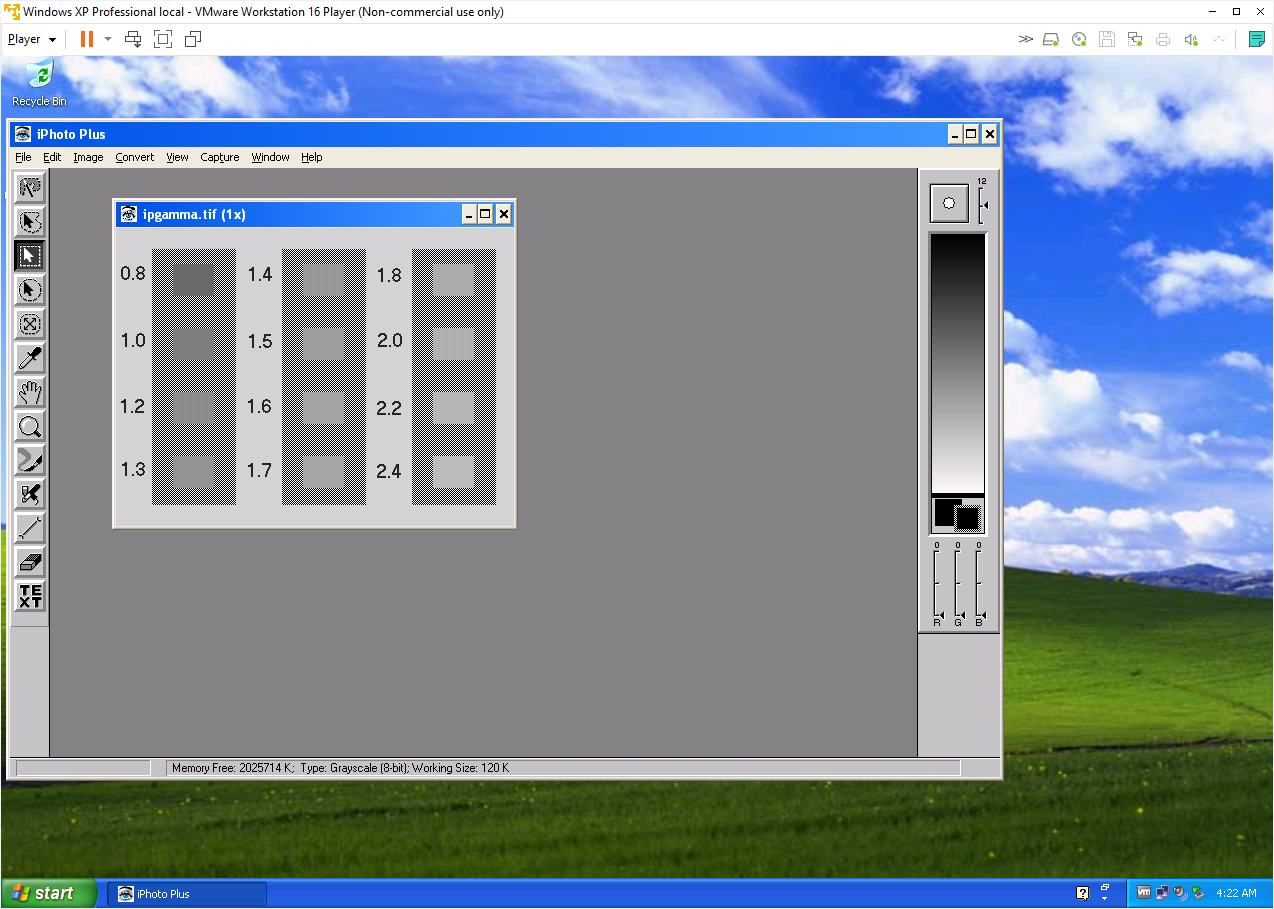The image size is (1274, 909).
Task: Click the 1.5 gamma patch
Action: pos(324,343)
